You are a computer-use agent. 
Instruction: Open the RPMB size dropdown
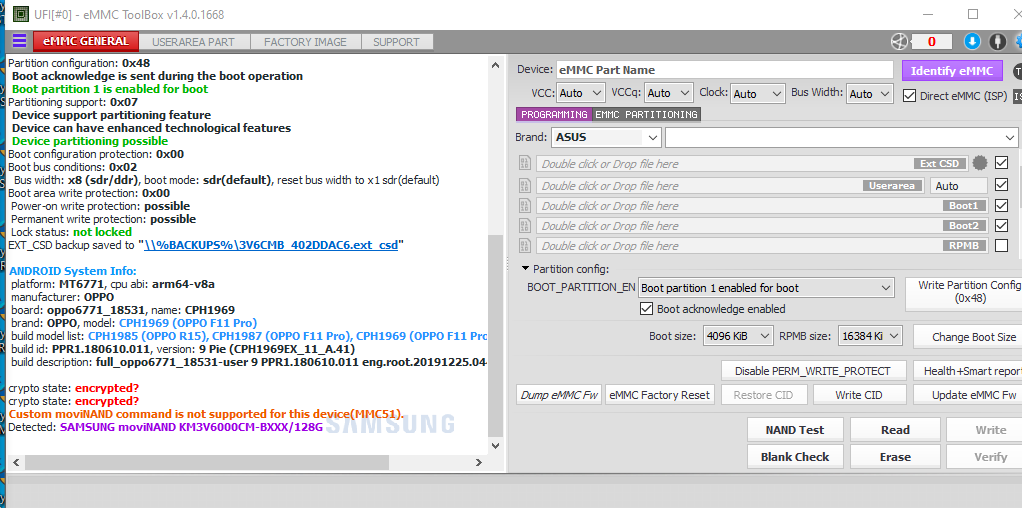[x=870, y=336]
